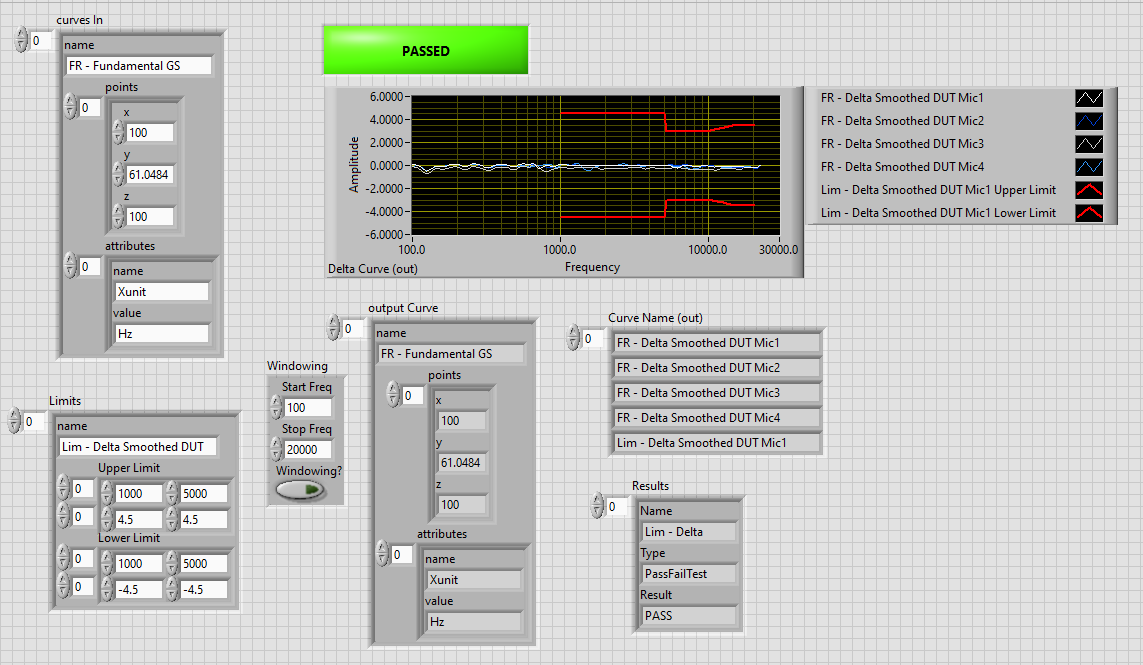Click the red Mic1 Upper Limit plot icon
The height and width of the screenshot is (665, 1143).
(x=1088, y=190)
